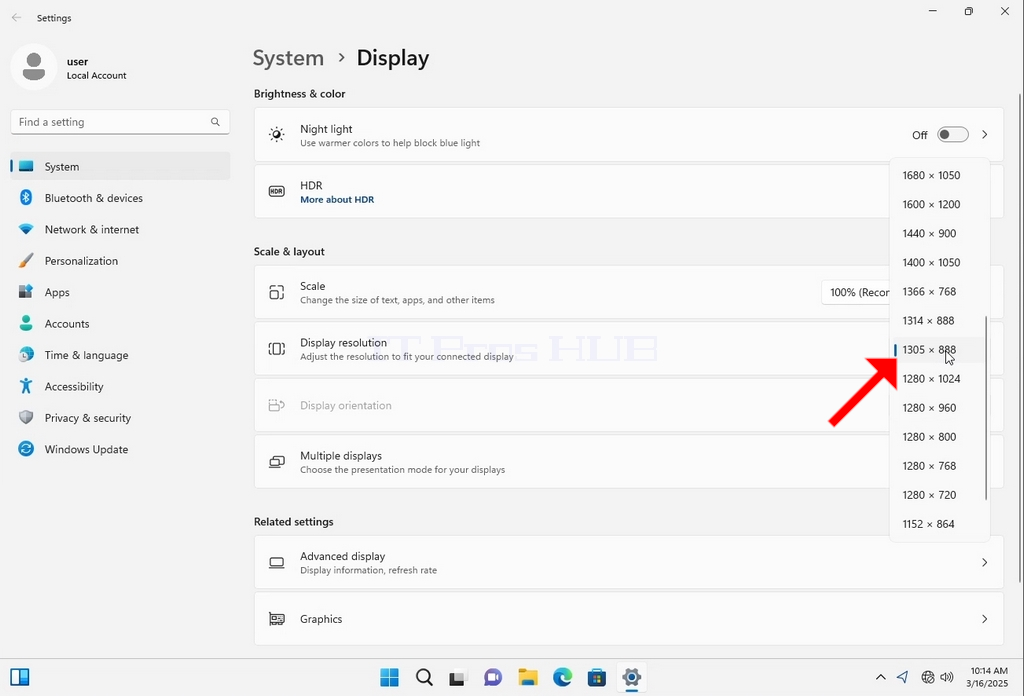Click the Windows Update refresh icon
1024x696 pixels.
[x=26, y=449]
